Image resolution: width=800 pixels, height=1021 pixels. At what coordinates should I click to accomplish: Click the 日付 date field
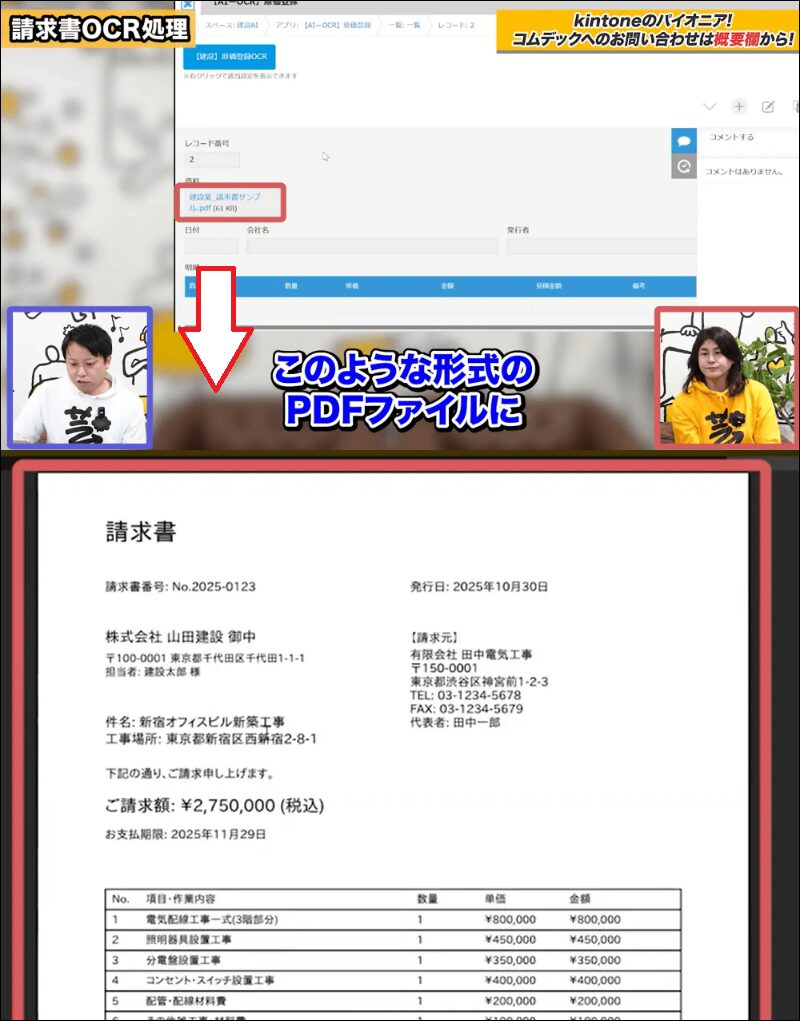[x=211, y=246]
